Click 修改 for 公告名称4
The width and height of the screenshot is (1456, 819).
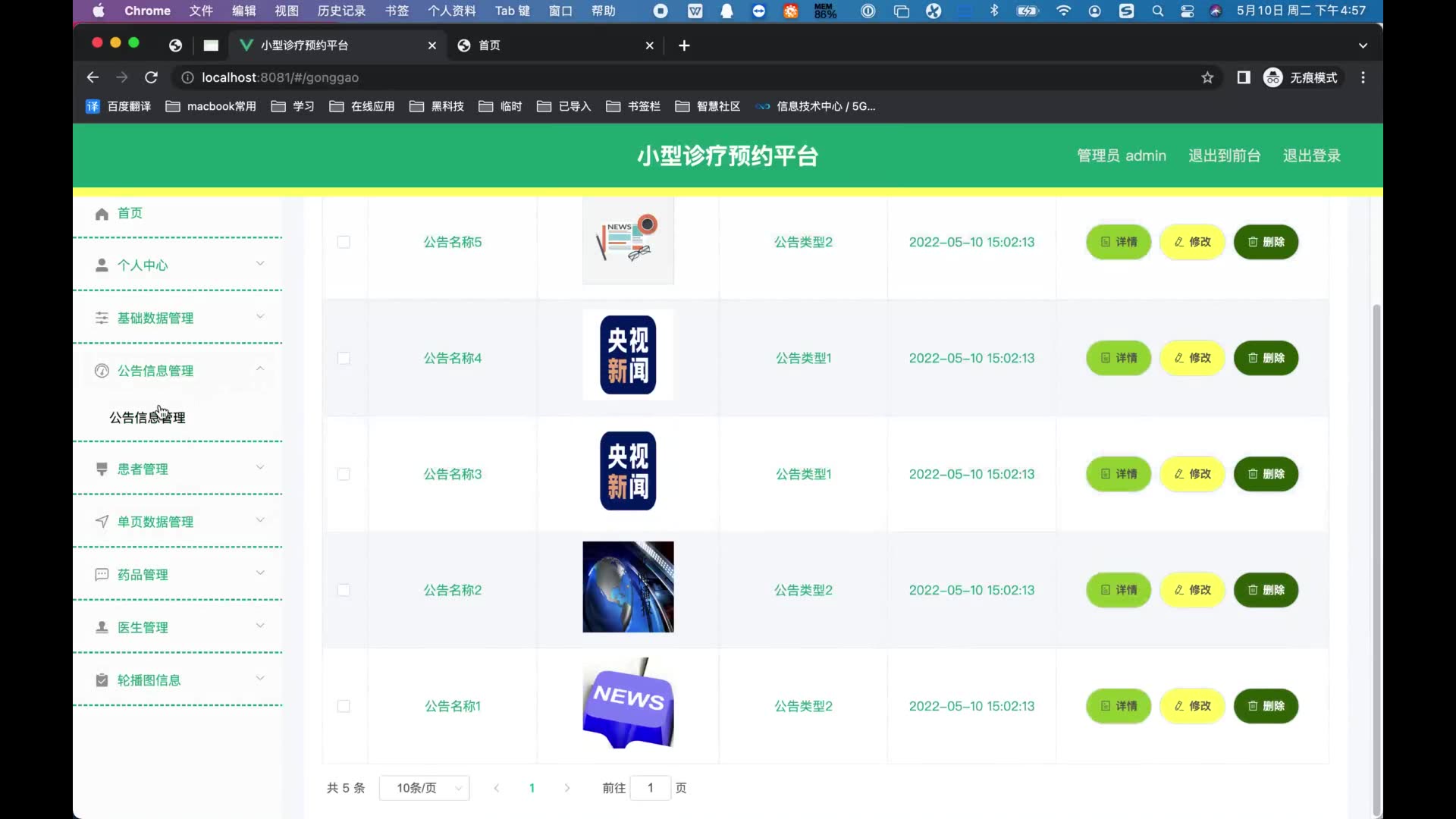click(x=1192, y=358)
